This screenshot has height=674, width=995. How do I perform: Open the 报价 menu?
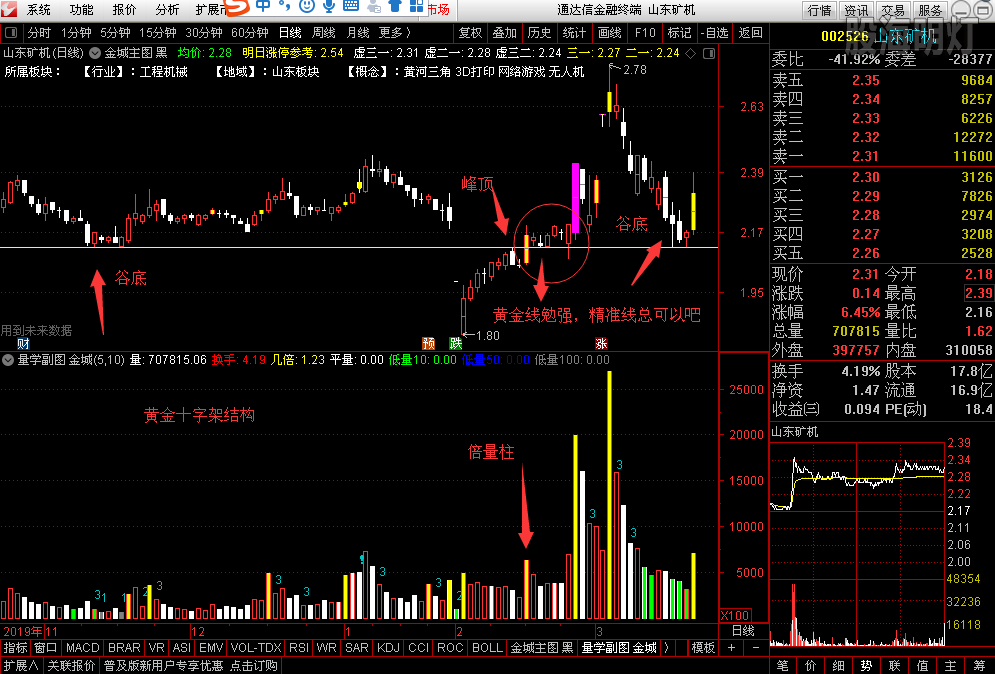pyautogui.click(x=124, y=10)
